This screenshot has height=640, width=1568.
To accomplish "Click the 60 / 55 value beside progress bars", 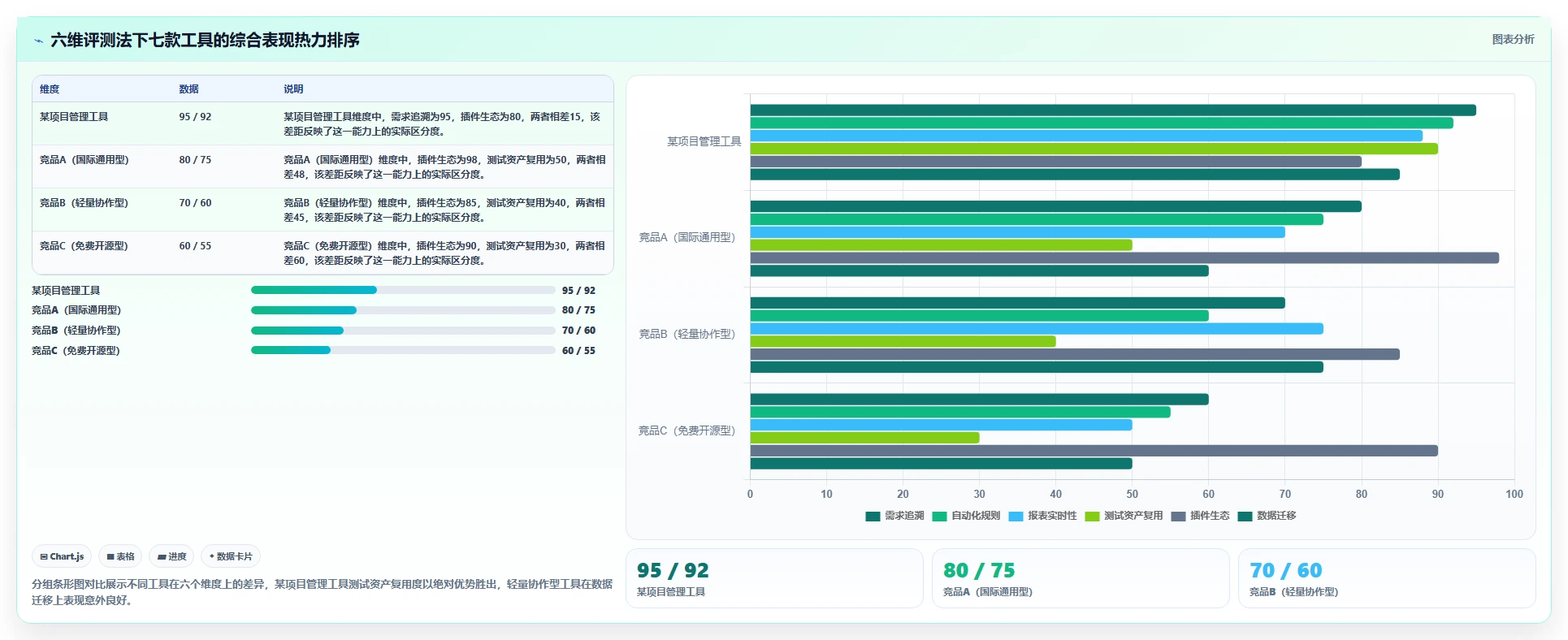I will pyautogui.click(x=578, y=351).
